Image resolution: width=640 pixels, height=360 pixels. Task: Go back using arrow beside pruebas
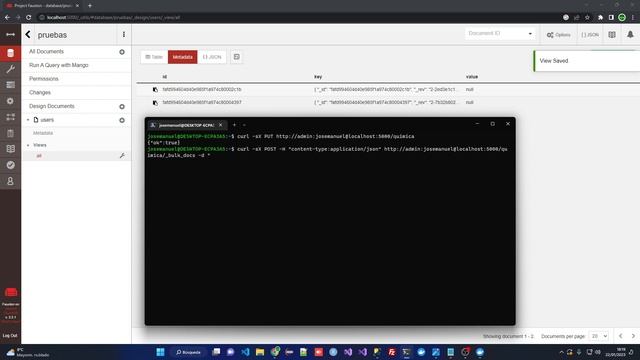click(x=28, y=35)
